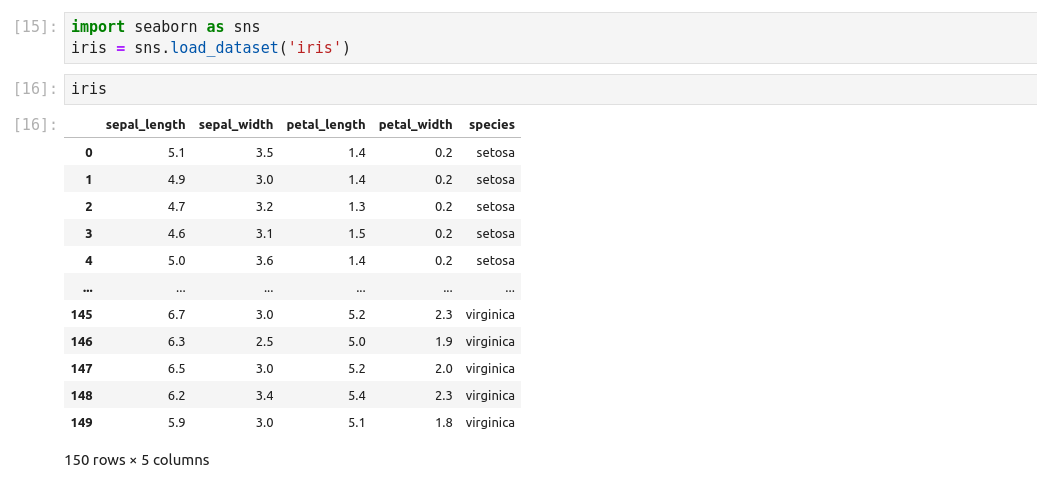Click the code cell with the seaborn import
The width and height of the screenshot is (1037, 494).
pyautogui.click(x=550, y=38)
